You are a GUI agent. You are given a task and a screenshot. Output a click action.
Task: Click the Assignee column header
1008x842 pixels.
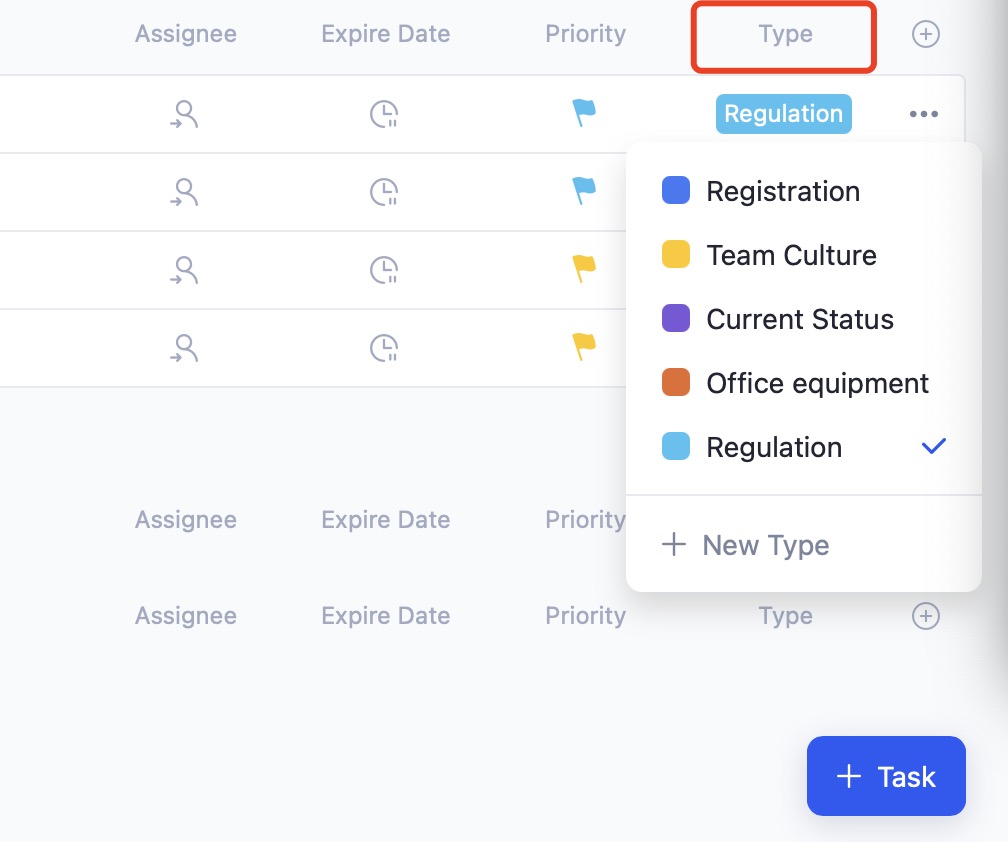coord(185,33)
